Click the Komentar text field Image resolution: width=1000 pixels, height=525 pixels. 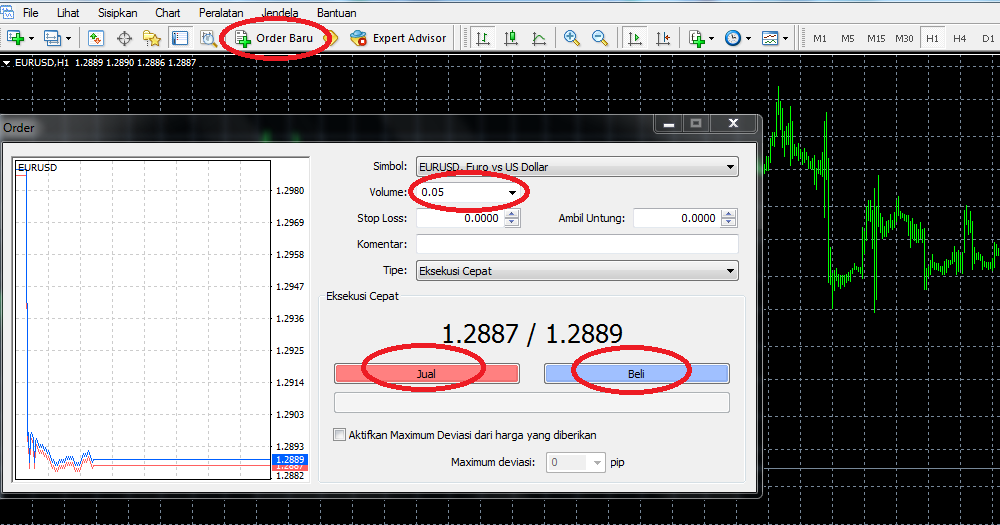point(577,244)
